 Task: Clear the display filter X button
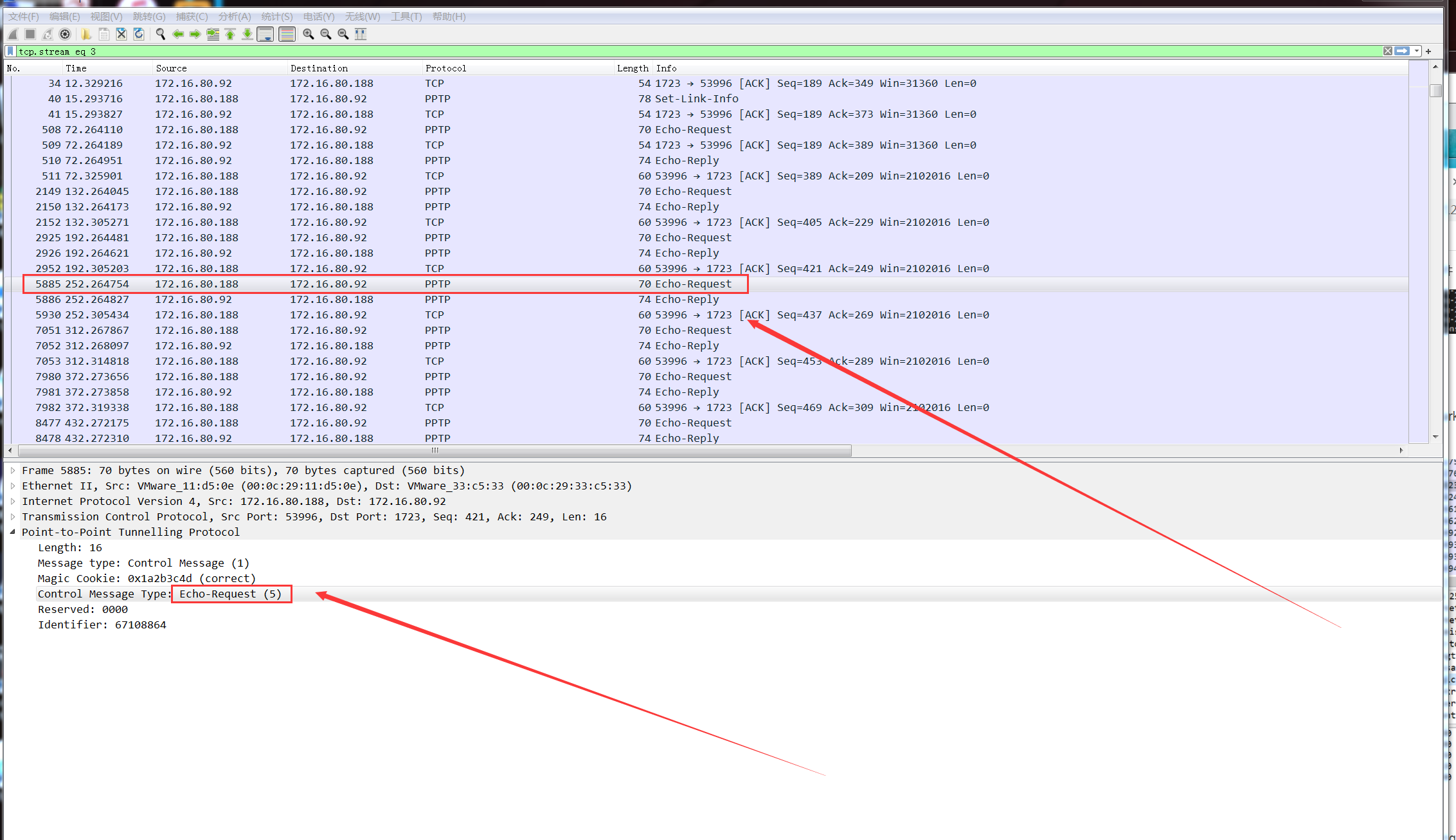1388,51
